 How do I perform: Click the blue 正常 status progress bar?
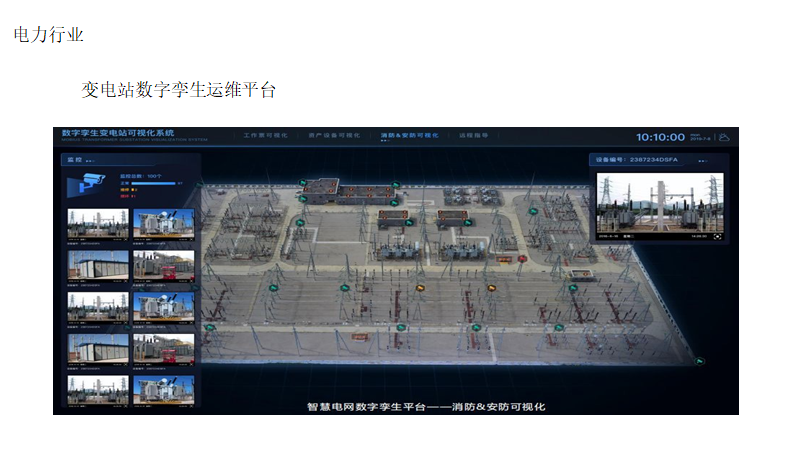[x=147, y=183]
